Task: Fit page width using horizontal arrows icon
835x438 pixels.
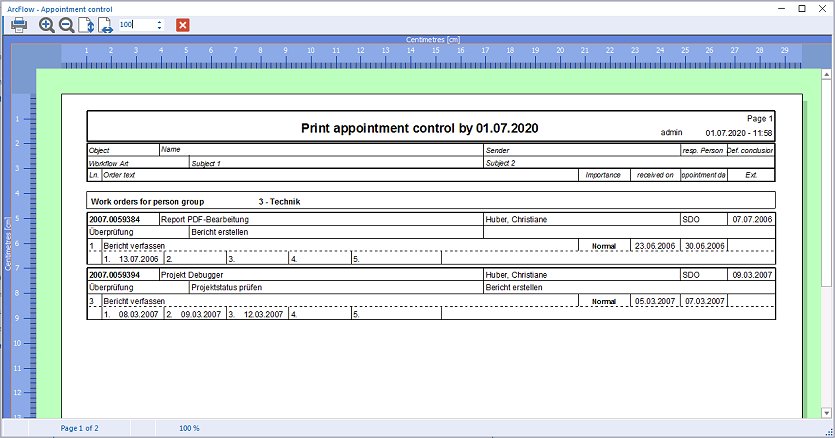Action: tap(105, 25)
